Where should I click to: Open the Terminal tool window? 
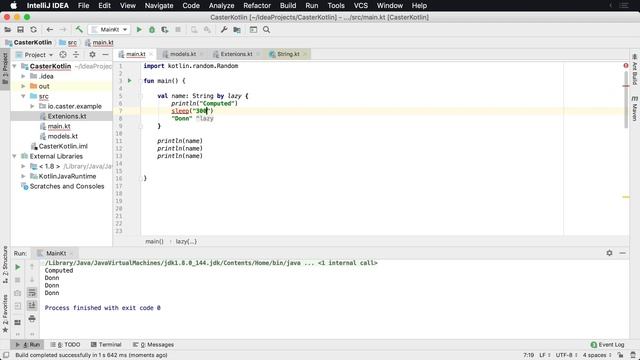(106, 344)
